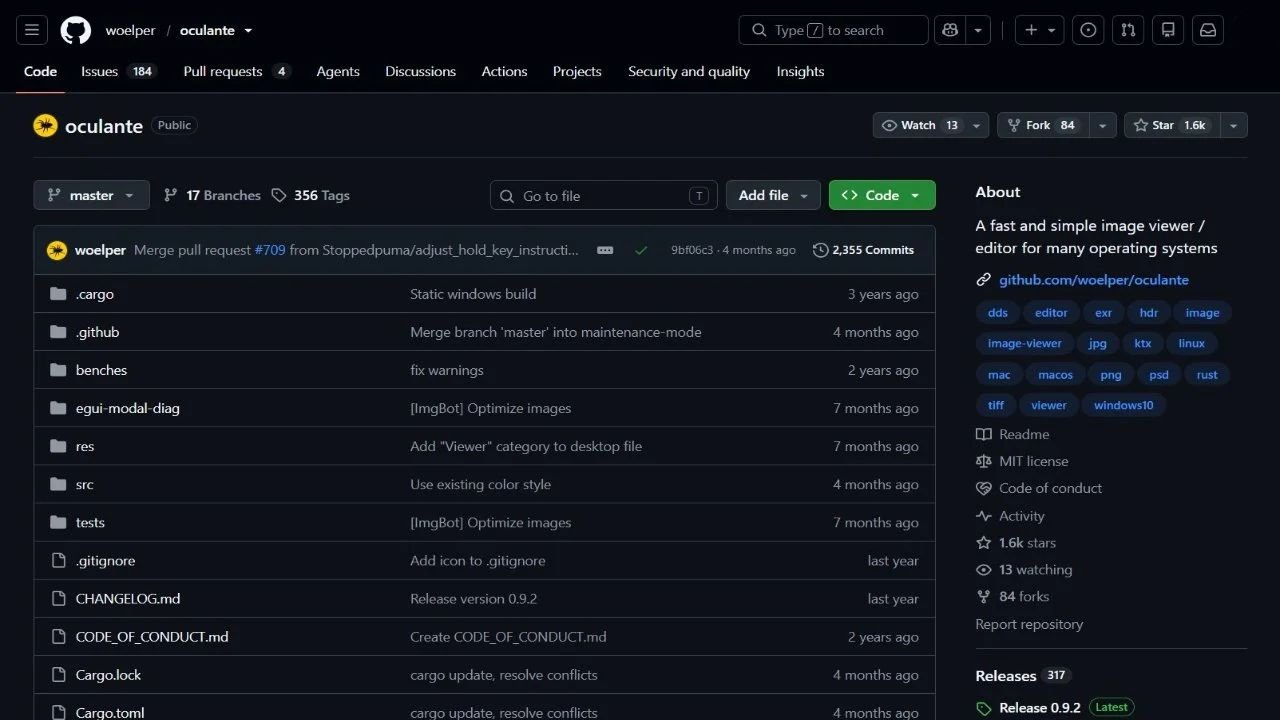Select the image-viewer topic tag

point(1025,343)
